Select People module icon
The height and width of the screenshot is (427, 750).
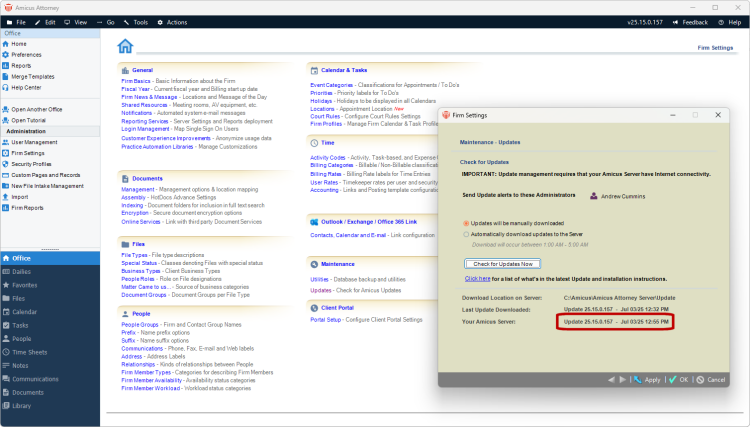pos(6,339)
